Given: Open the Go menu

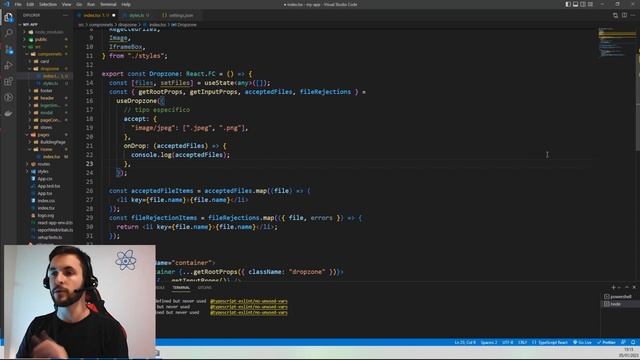Looking at the screenshot, I should coord(79,4).
